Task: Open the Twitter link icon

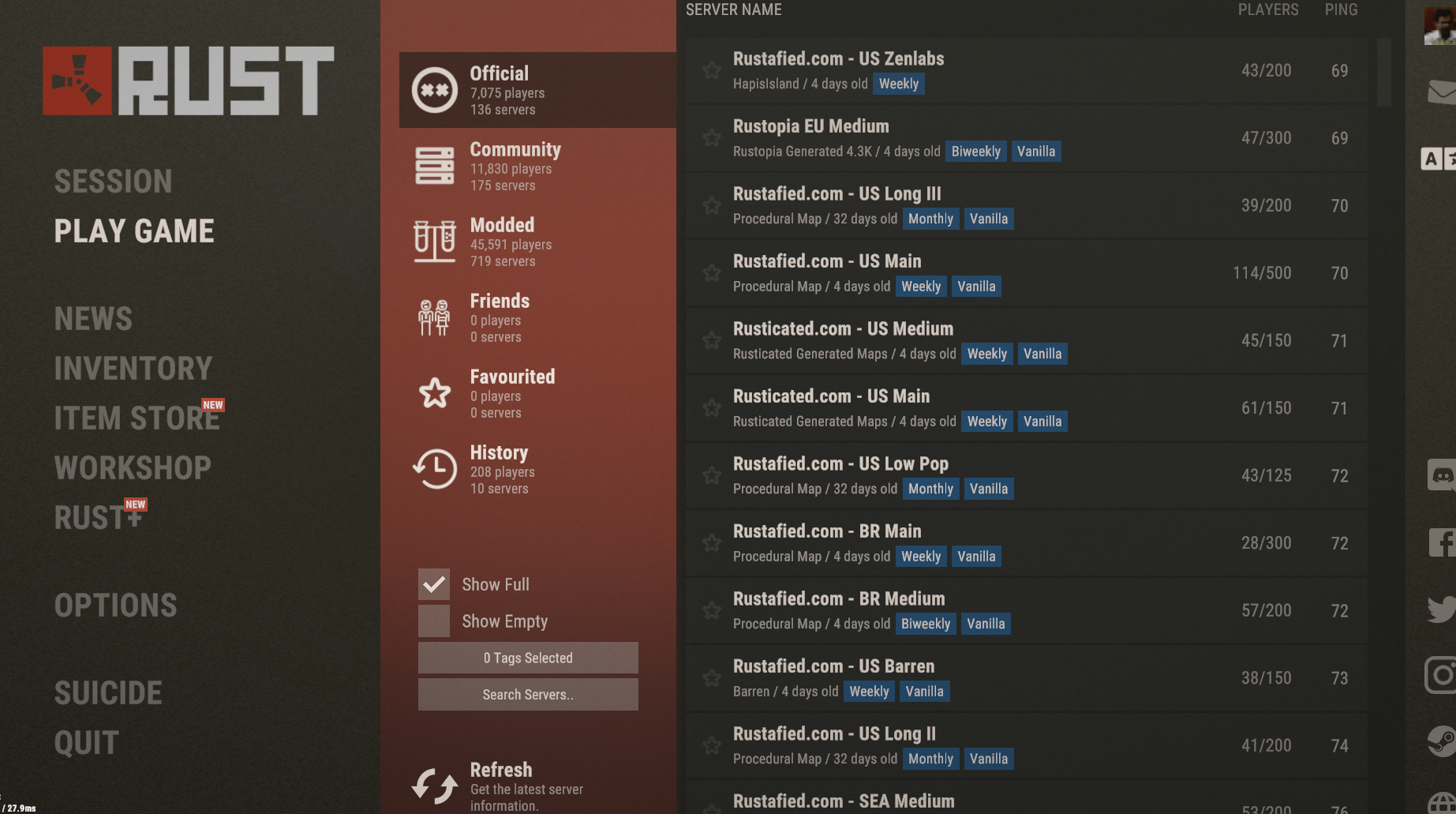Action: click(x=1442, y=610)
